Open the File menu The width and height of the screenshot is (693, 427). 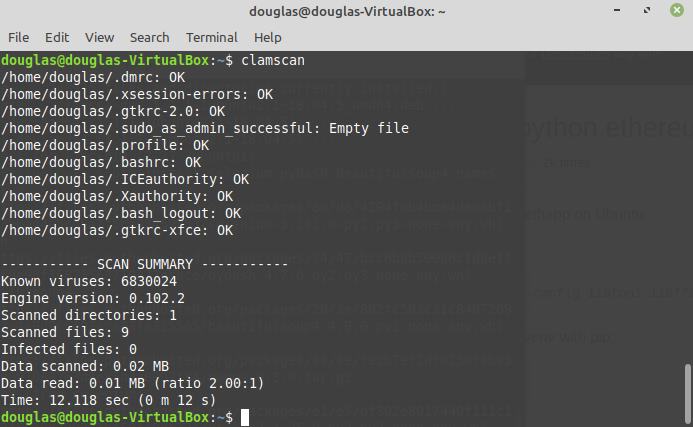19,38
